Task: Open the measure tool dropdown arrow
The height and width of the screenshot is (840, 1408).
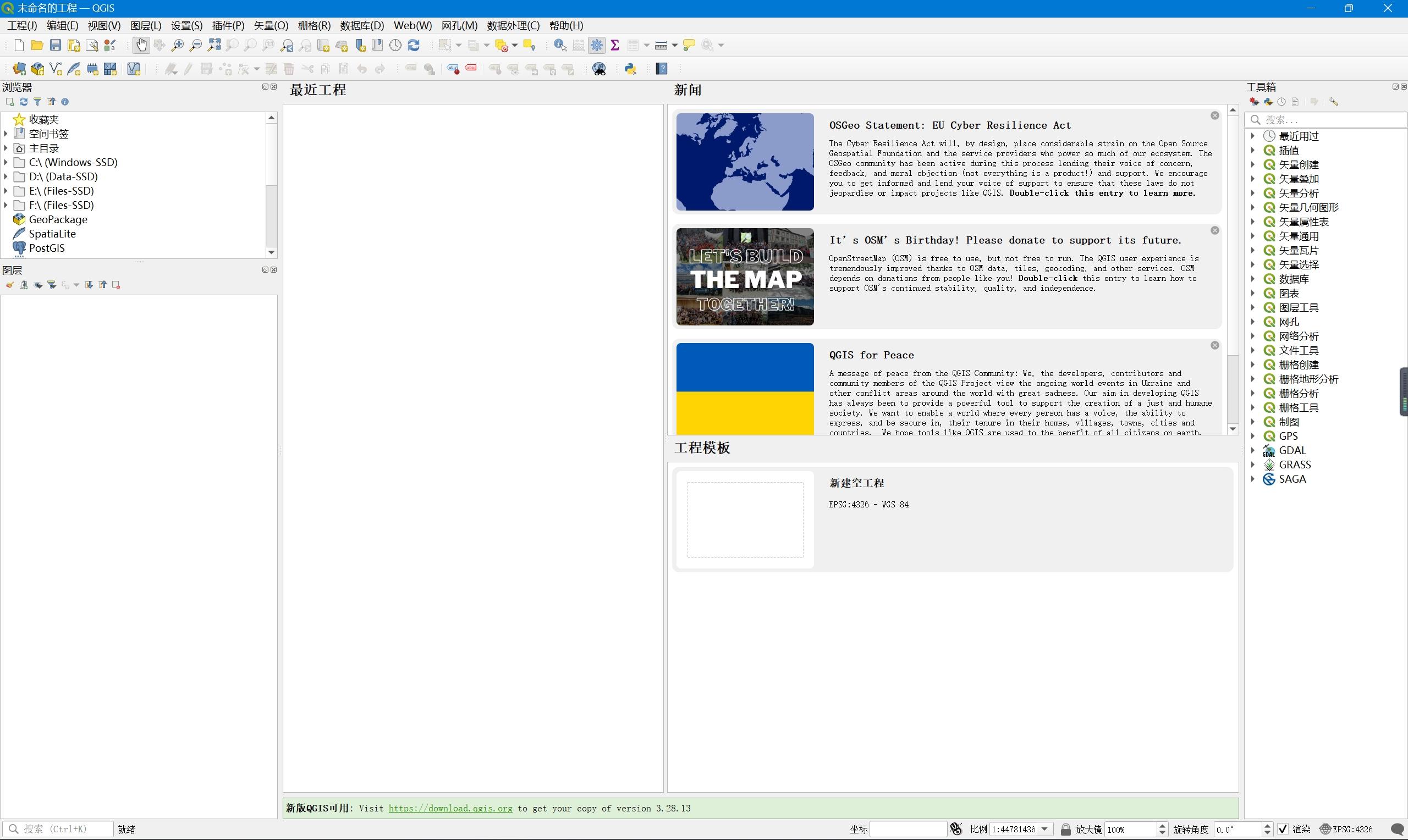Action: click(674, 45)
